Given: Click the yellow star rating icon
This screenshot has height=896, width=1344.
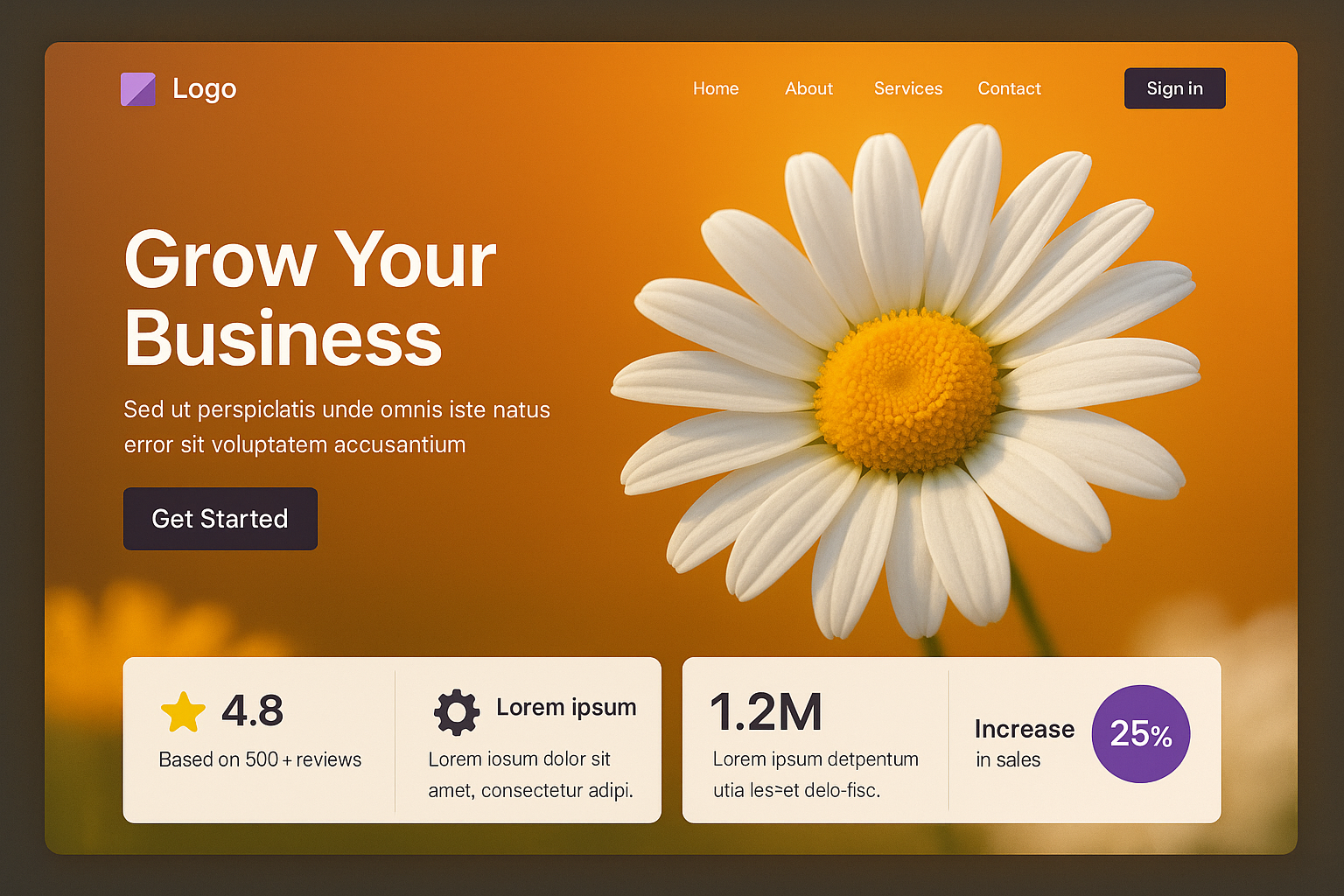Looking at the screenshot, I should click(x=183, y=712).
